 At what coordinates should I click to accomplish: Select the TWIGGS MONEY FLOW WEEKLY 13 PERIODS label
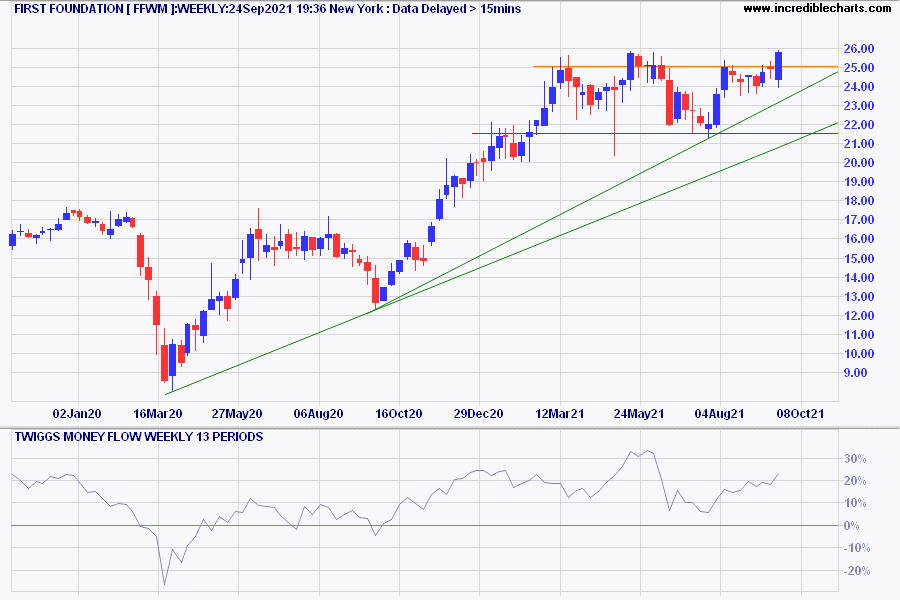[x=139, y=437]
